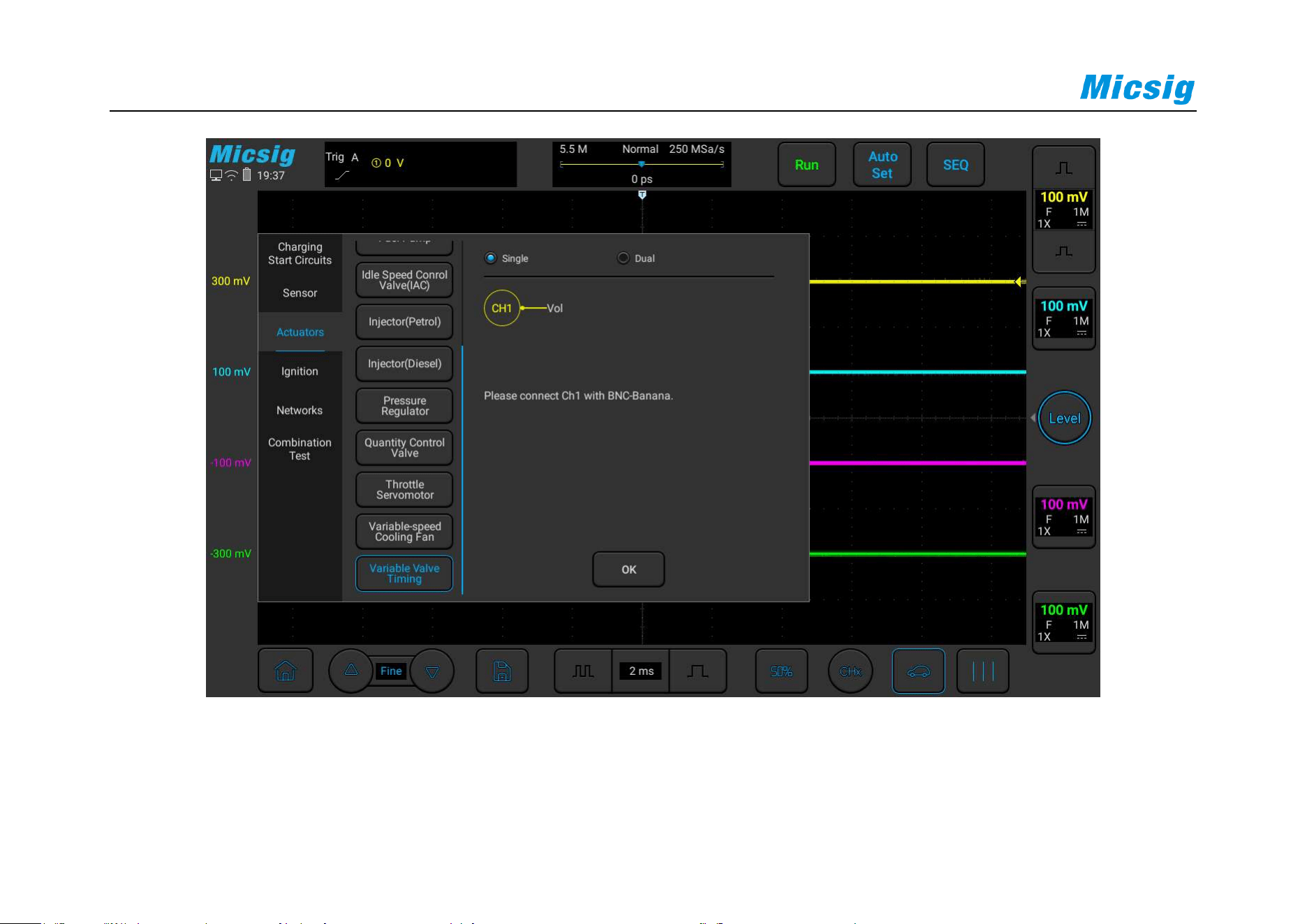Click the -300 mV green channel label
Viewport: 1307px width, 924px height.
[x=230, y=553]
